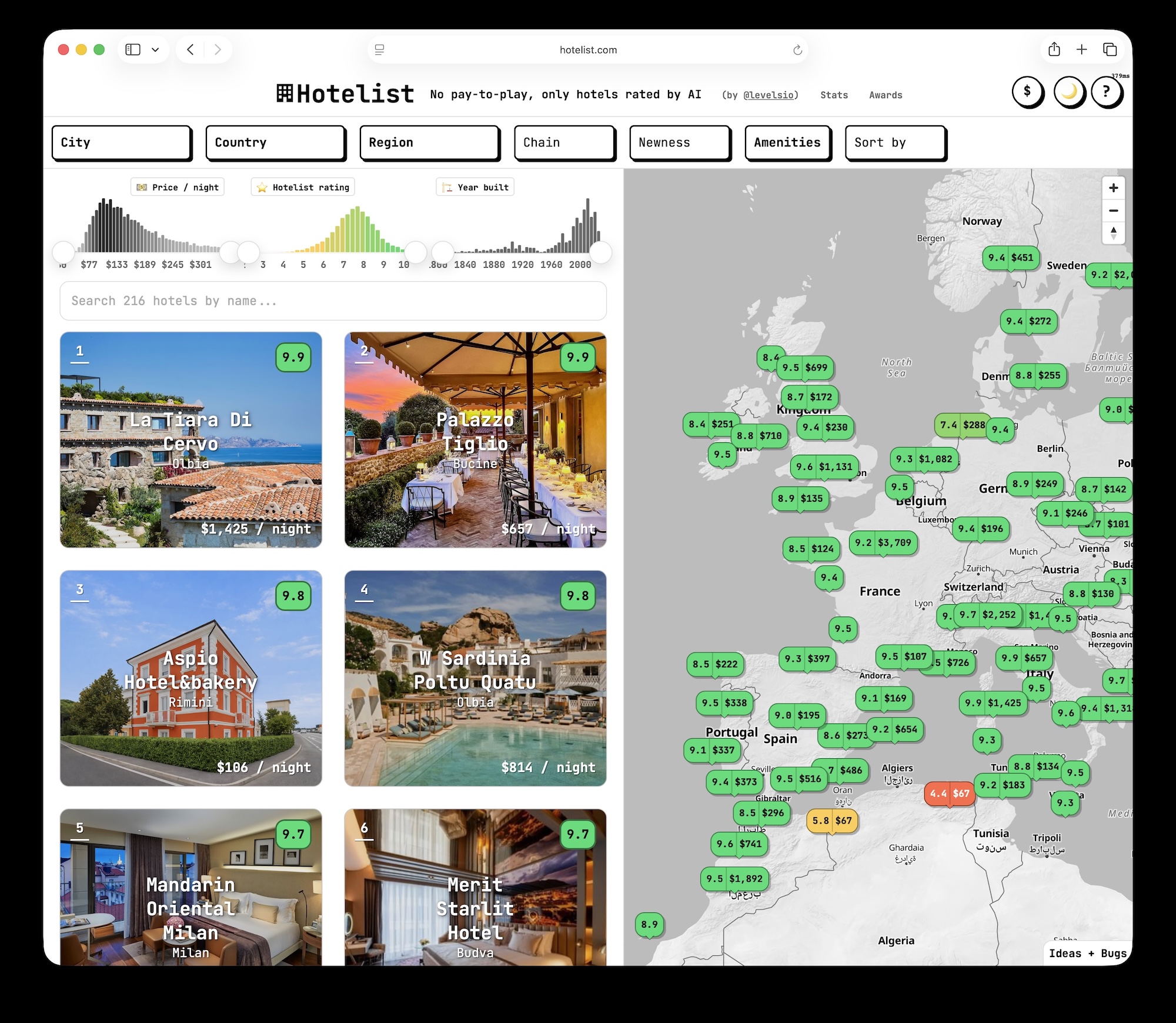
Task: Select the 9.7 $2,252 map marker
Action: pyautogui.click(x=988, y=615)
